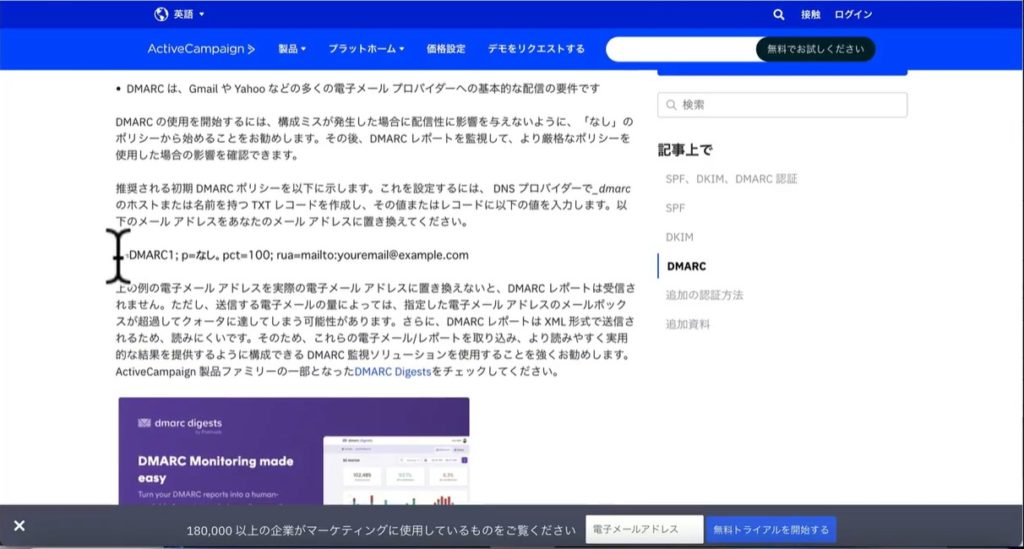Open the DMARC Digests hyperlink
Image resolution: width=1024 pixels, height=549 pixels.
coord(392,371)
